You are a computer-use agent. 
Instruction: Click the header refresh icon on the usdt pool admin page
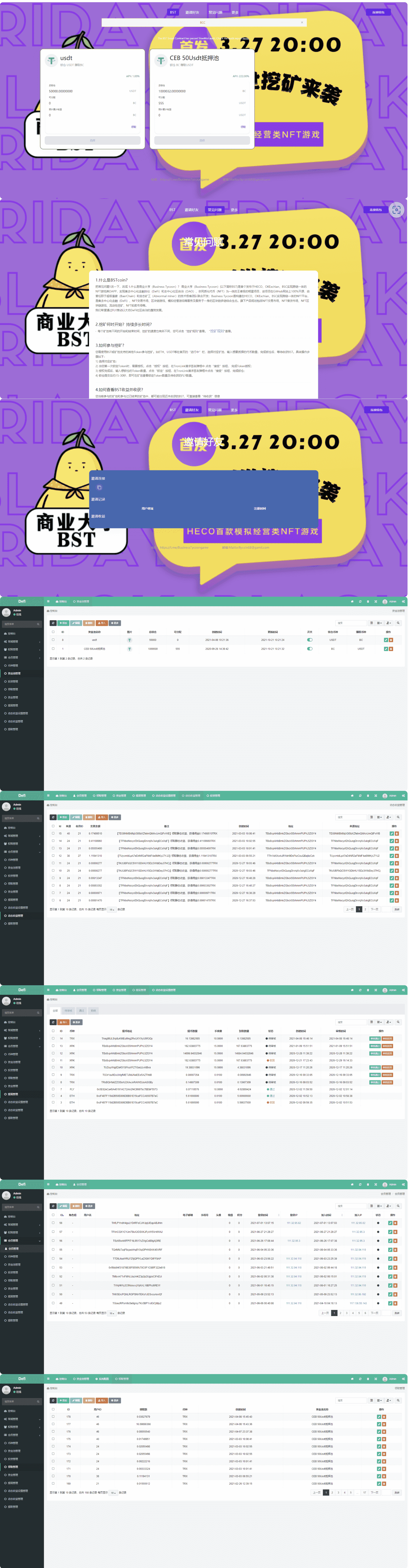pyautogui.click(x=360, y=601)
